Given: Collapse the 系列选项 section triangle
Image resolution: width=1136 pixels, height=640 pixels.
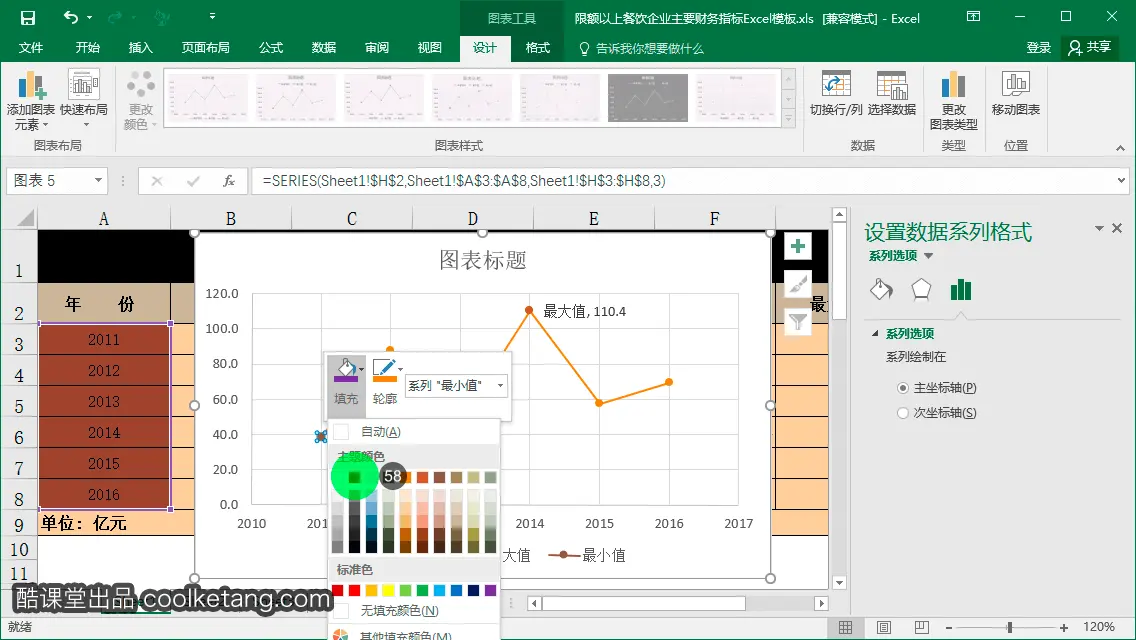Looking at the screenshot, I should tap(874, 333).
